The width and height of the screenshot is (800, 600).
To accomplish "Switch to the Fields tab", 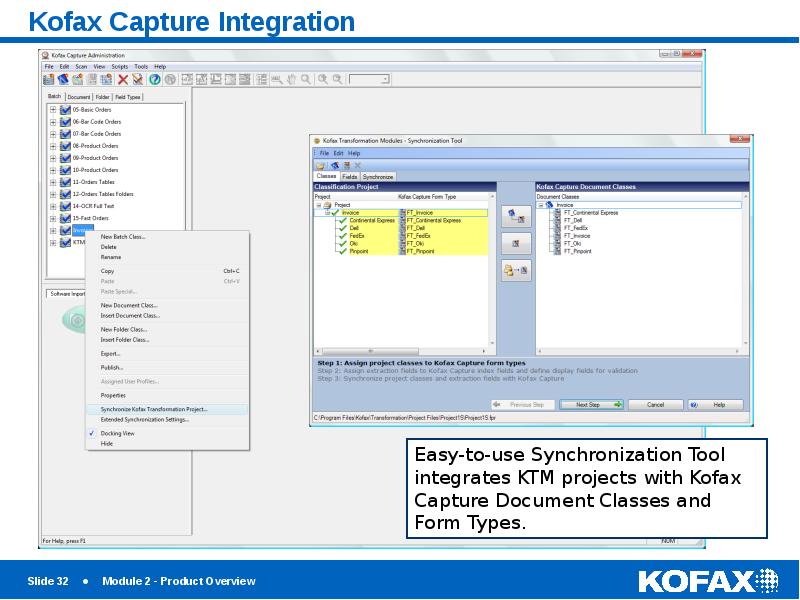I will tap(351, 177).
